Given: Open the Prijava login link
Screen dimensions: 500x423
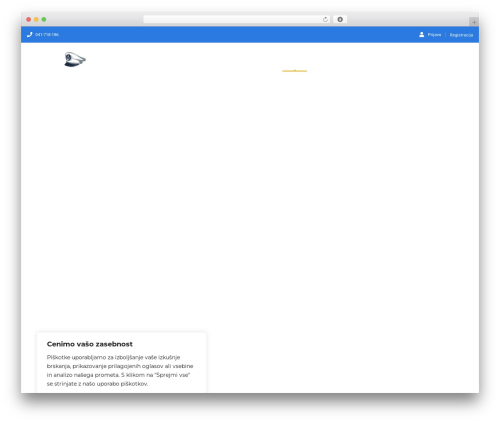Looking at the screenshot, I should click(434, 35).
